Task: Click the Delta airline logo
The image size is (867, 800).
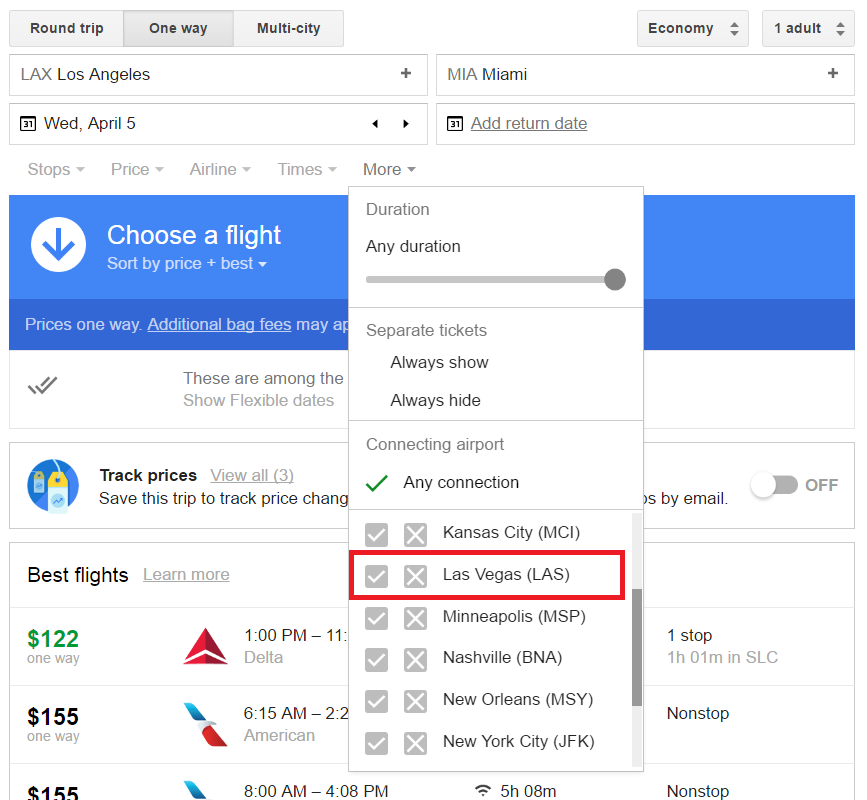Action: (x=206, y=646)
